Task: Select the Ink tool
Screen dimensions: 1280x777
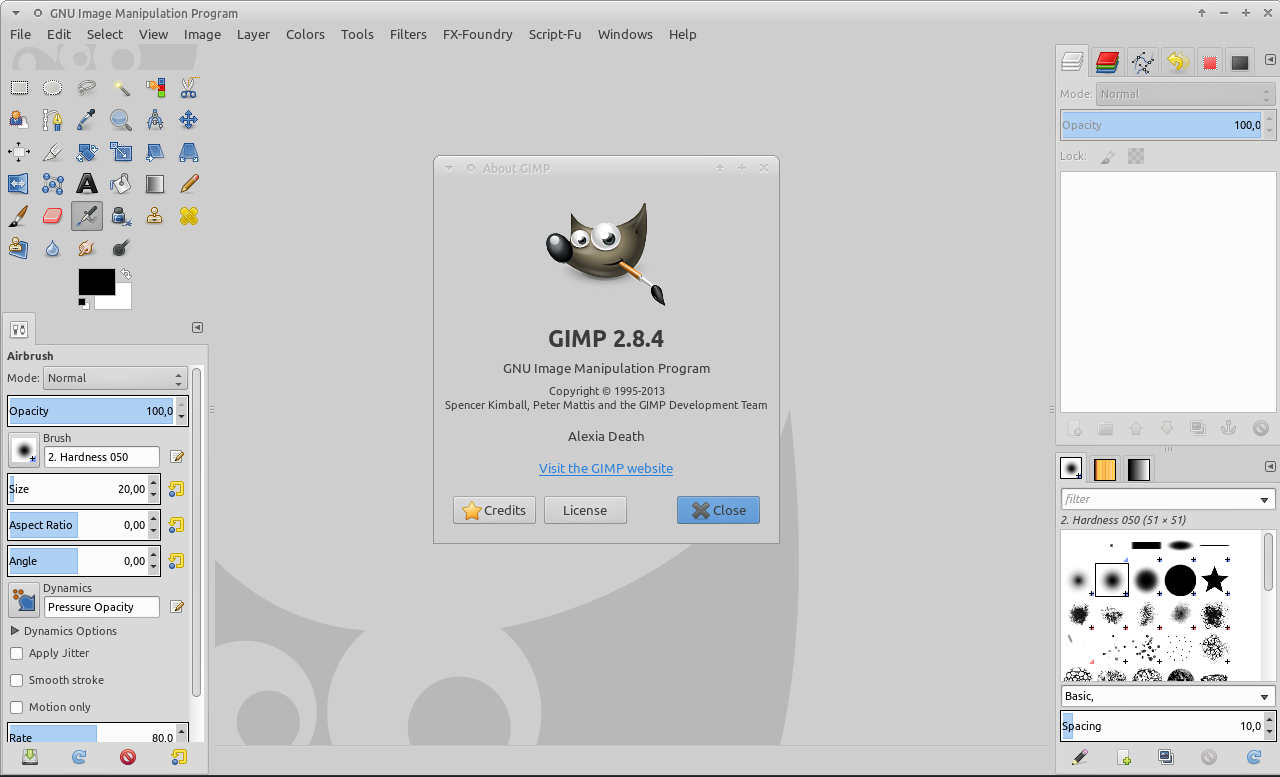Action: (121, 216)
